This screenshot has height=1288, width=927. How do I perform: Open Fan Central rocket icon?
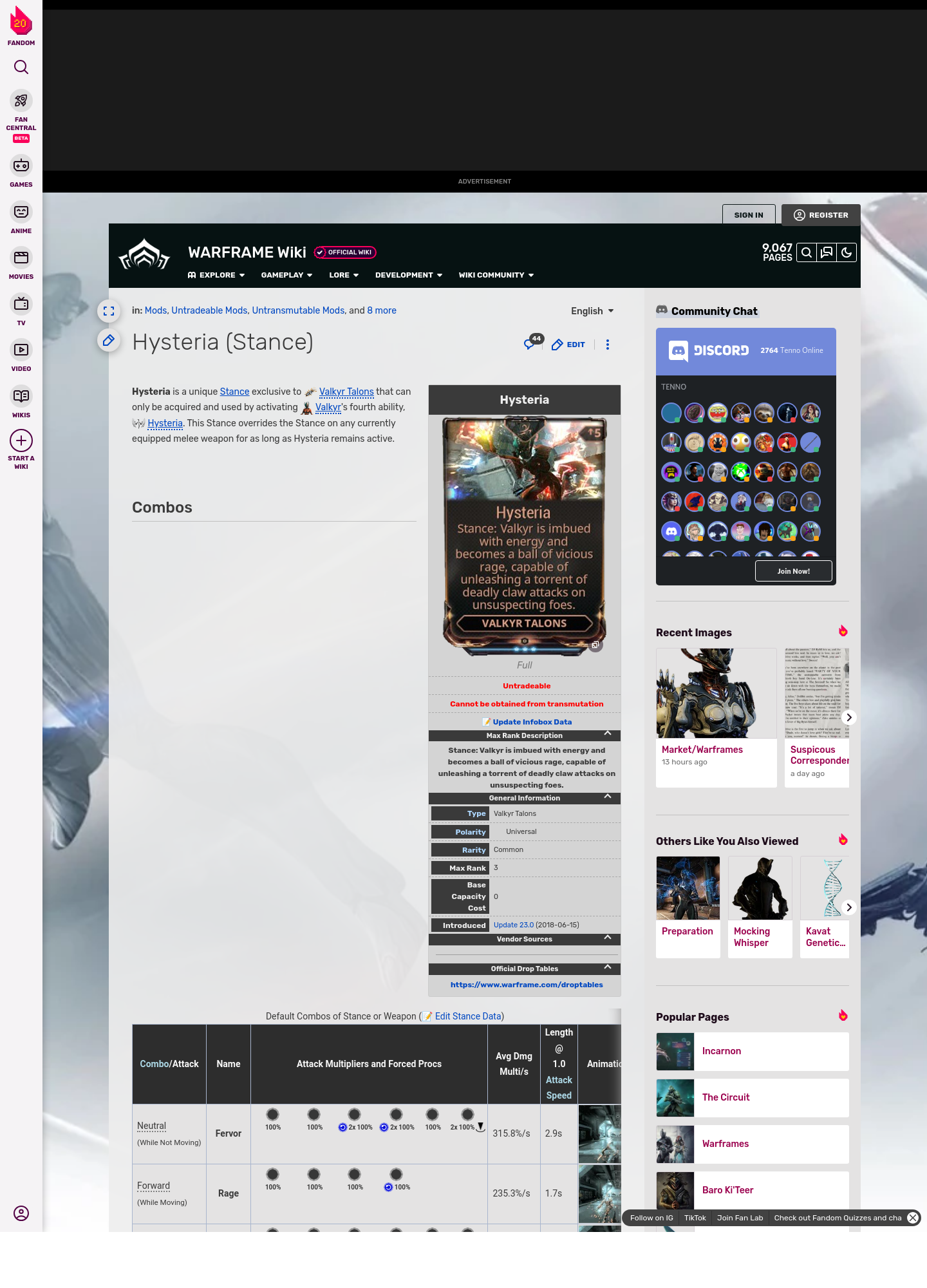[x=21, y=101]
